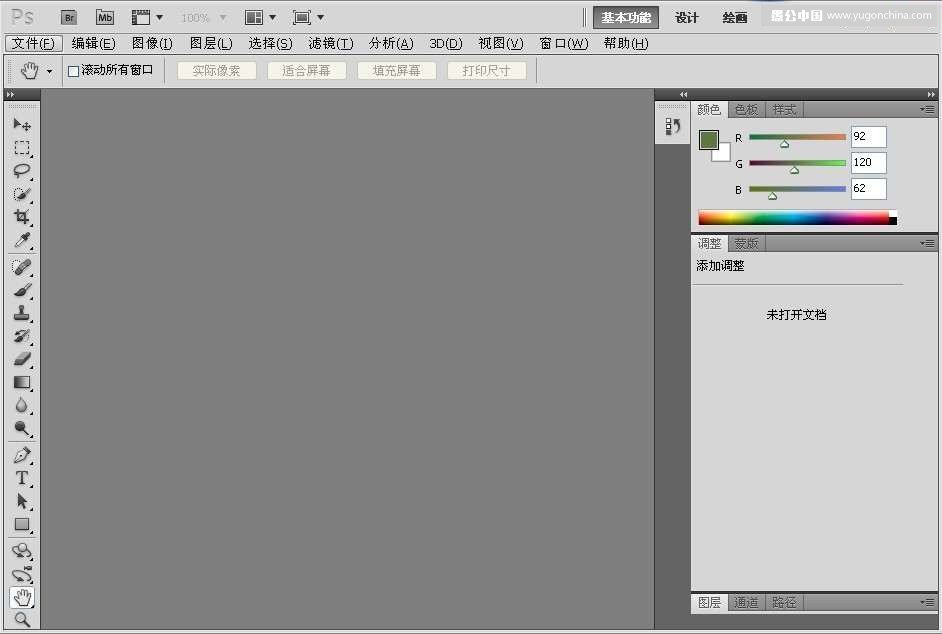
Task: Switch to the 通道 tab
Action: point(746,602)
